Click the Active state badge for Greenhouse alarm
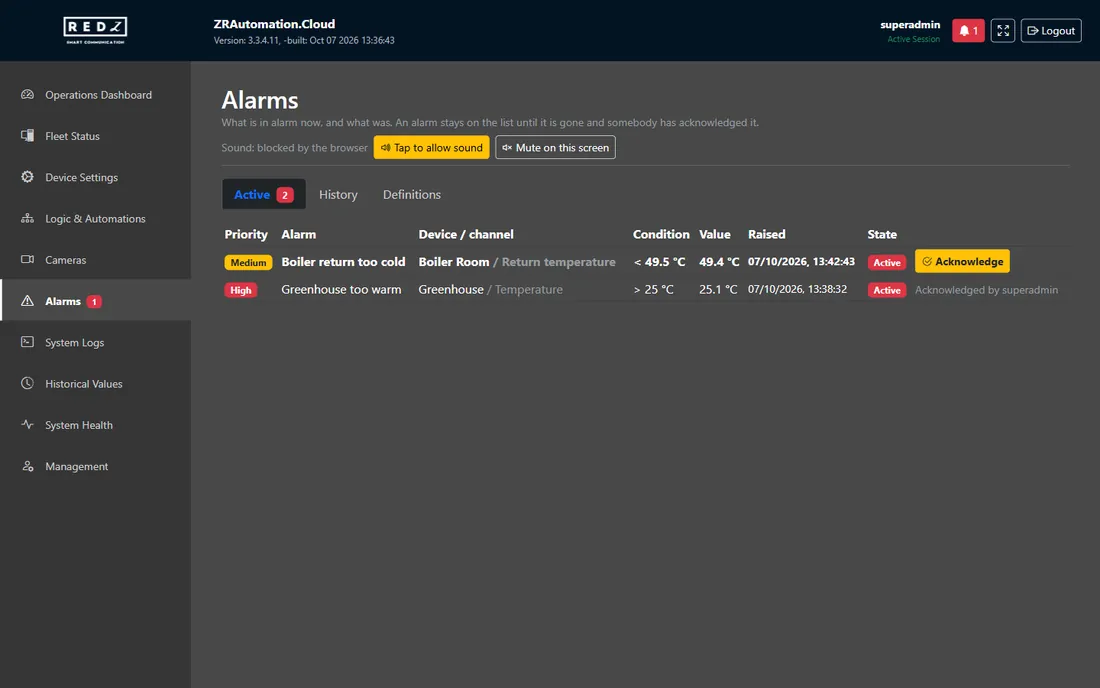 coord(887,290)
